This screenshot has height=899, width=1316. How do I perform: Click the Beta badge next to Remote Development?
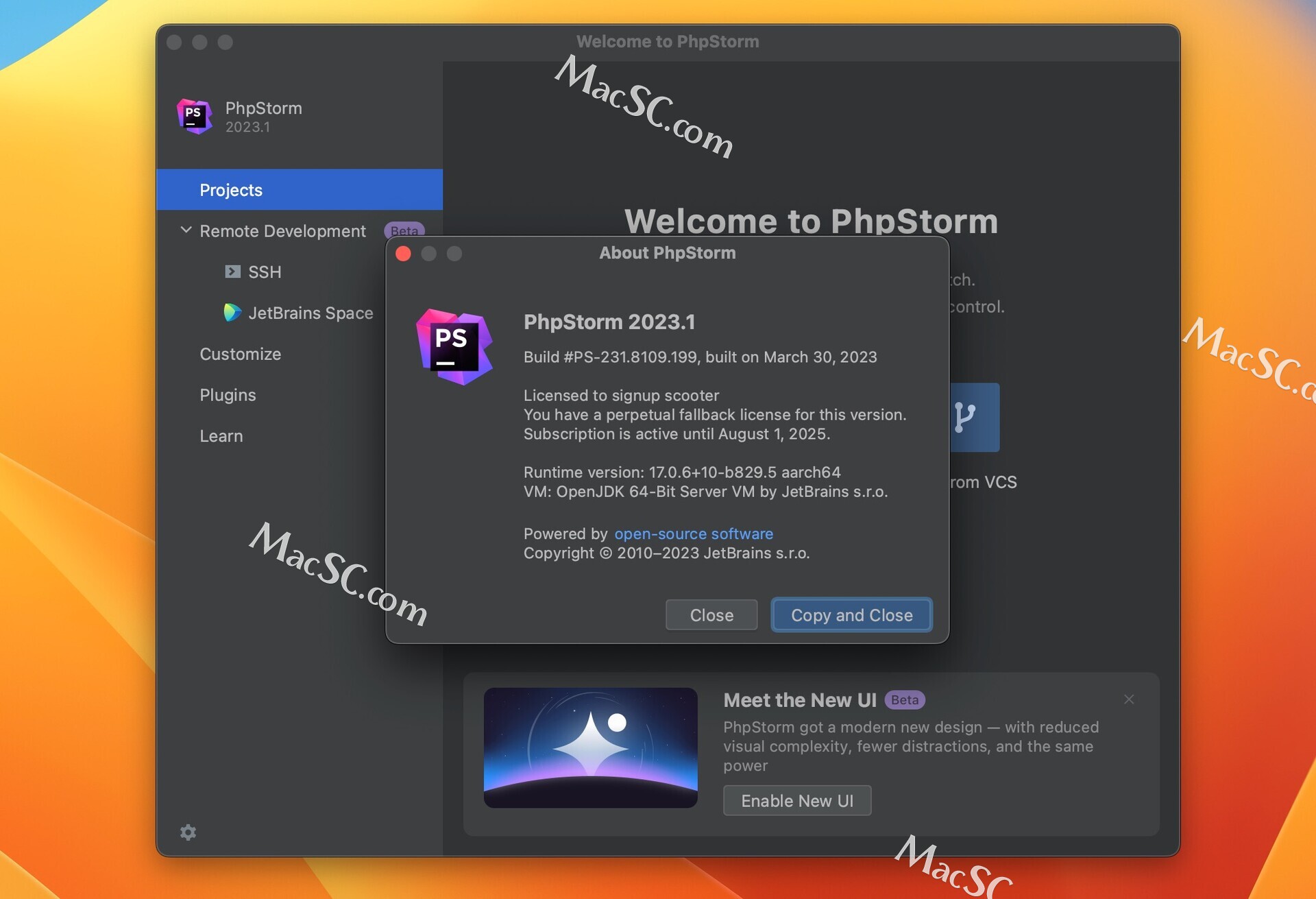[x=404, y=229]
